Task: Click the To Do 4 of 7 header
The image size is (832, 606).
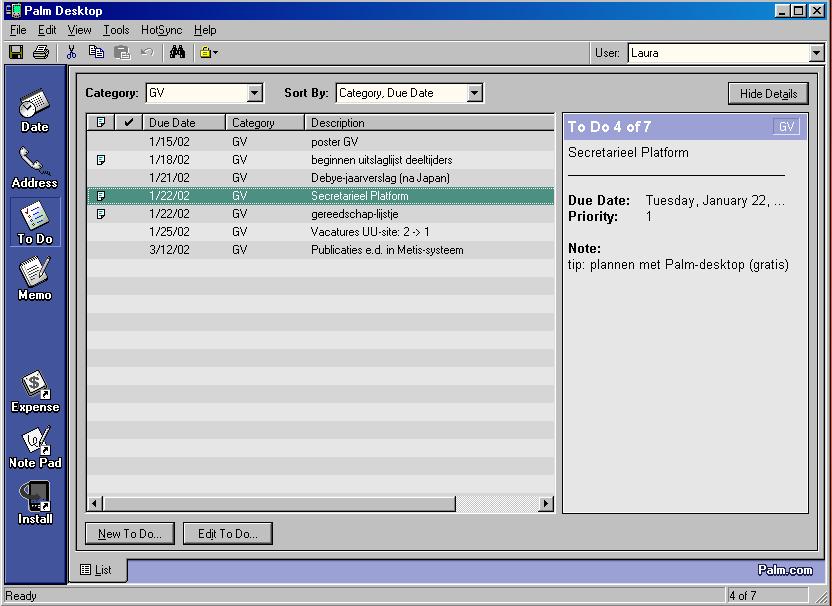Action: coord(609,127)
